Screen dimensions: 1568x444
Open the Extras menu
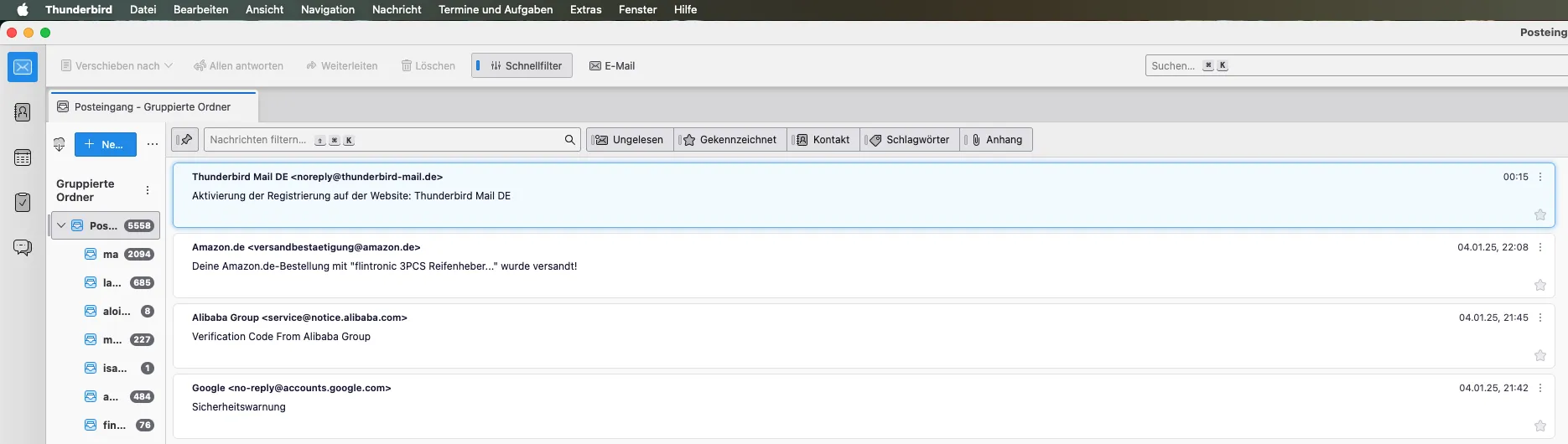[x=586, y=9]
